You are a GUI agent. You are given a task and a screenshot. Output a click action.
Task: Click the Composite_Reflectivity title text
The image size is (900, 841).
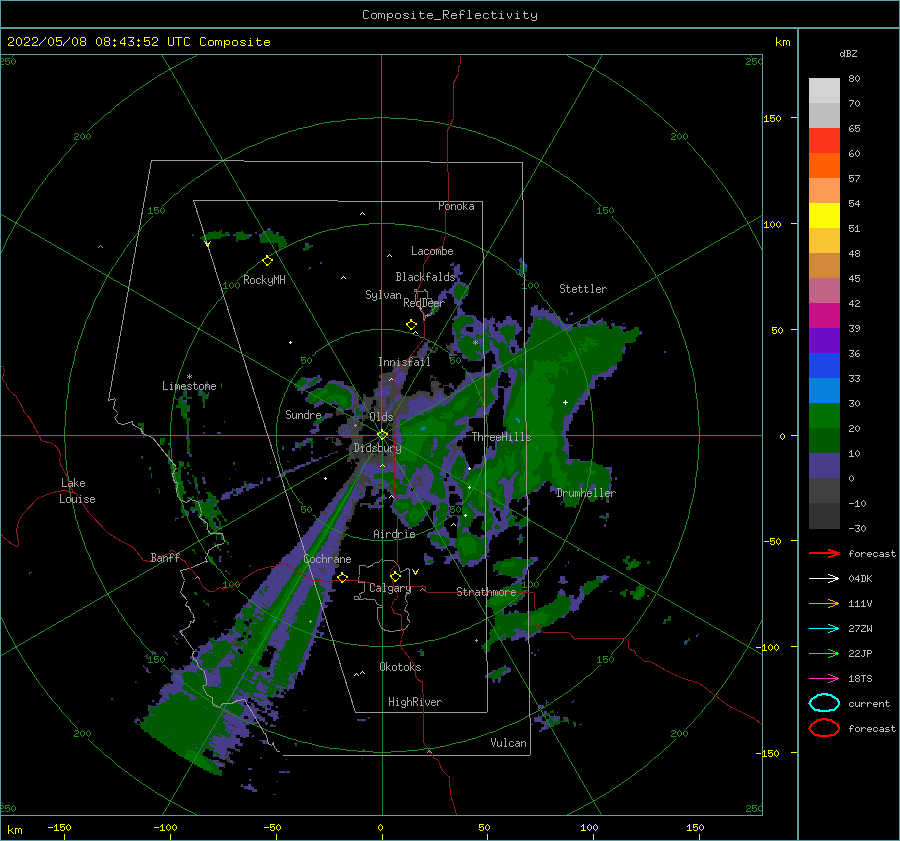[450, 15]
